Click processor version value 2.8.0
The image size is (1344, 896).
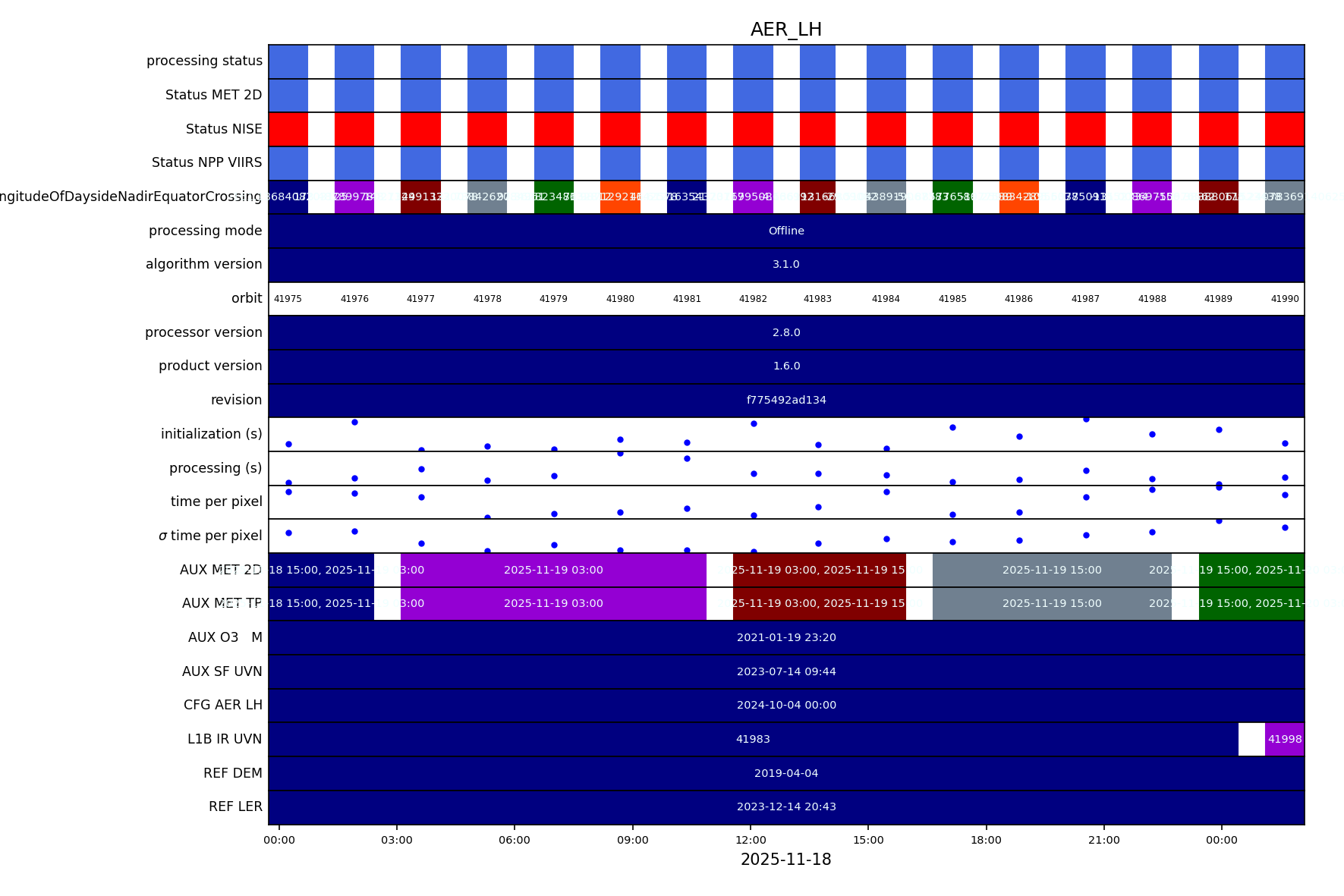tap(785, 332)
